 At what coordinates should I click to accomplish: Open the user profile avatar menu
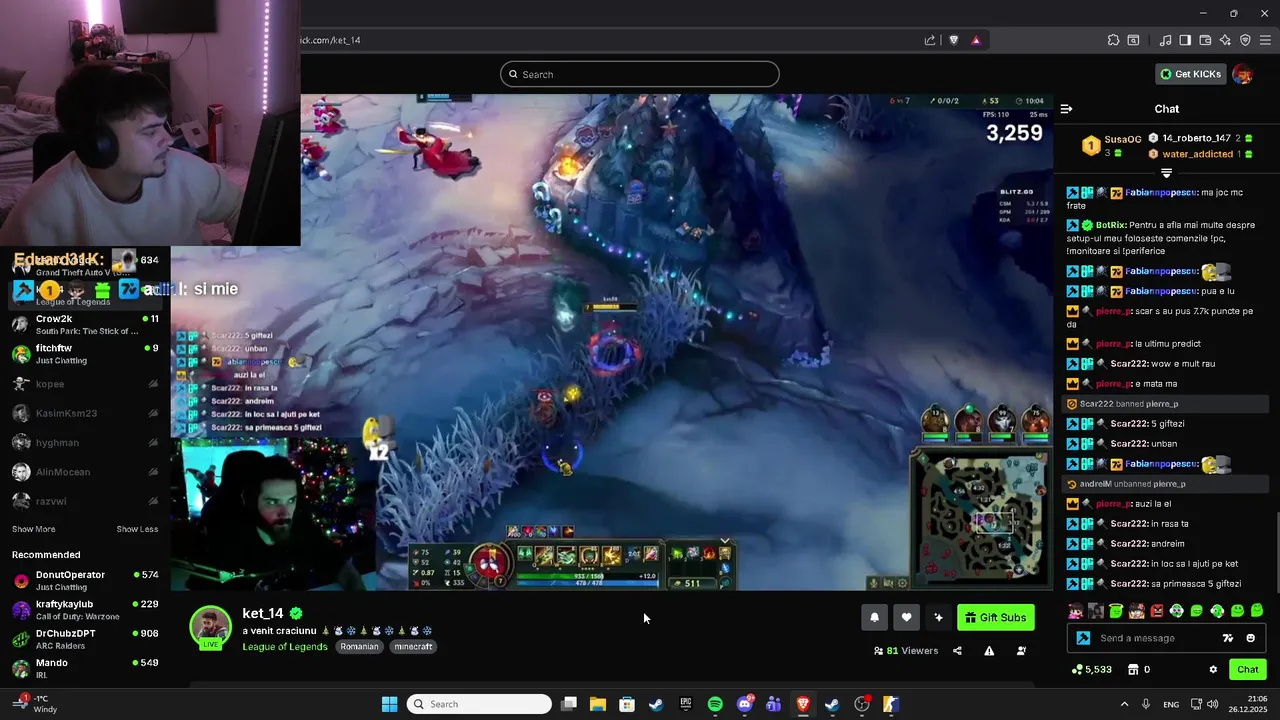coord(1243,74)
